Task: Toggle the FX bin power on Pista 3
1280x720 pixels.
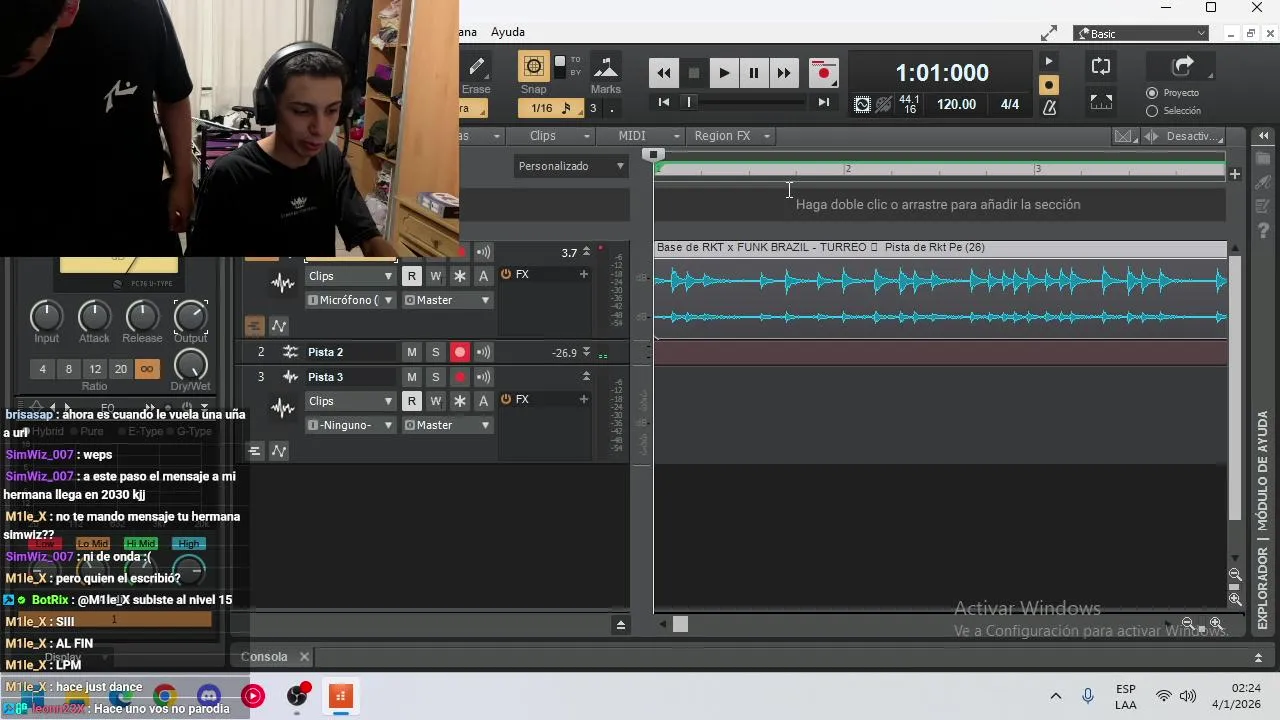Action: 506,399
